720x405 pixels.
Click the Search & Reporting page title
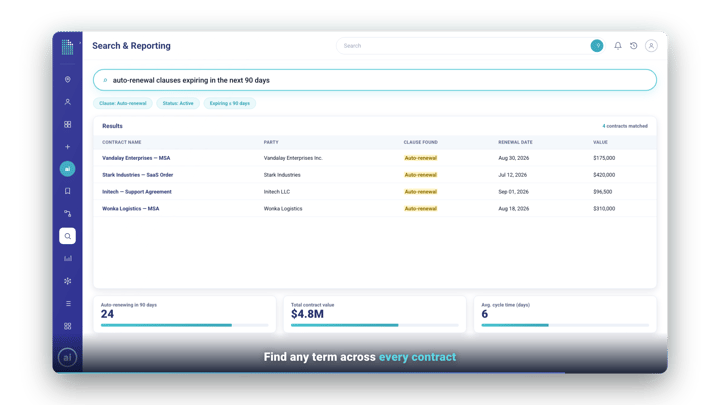131,46
